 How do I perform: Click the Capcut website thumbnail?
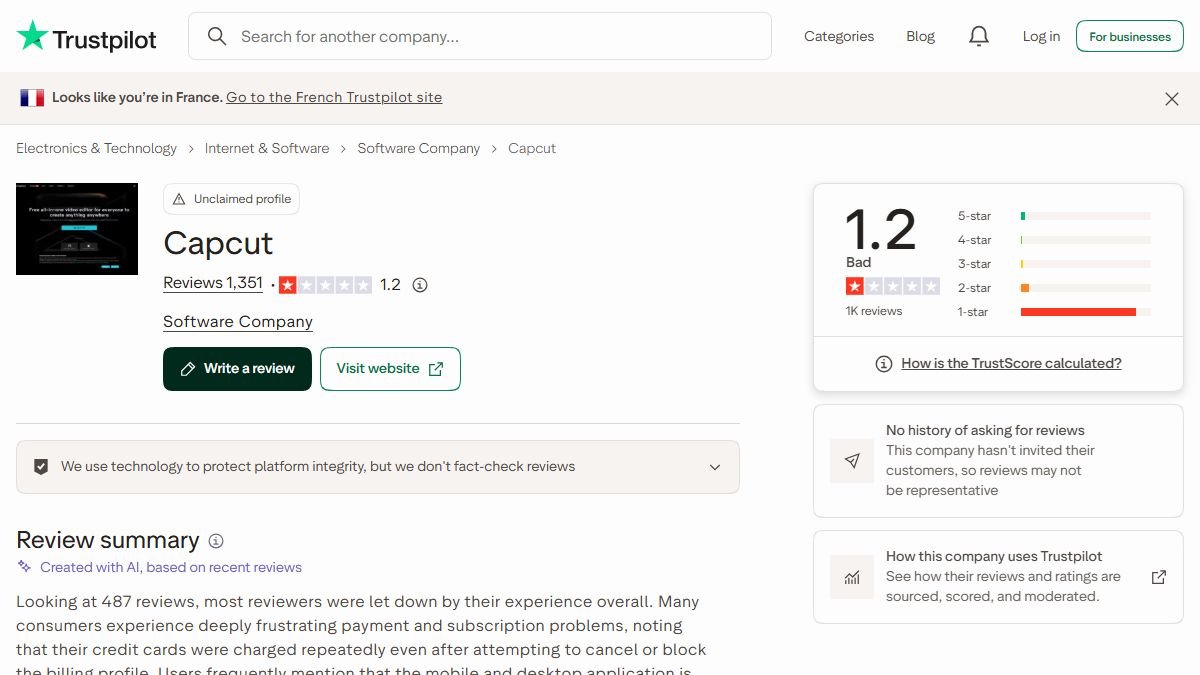pos(77,229)
